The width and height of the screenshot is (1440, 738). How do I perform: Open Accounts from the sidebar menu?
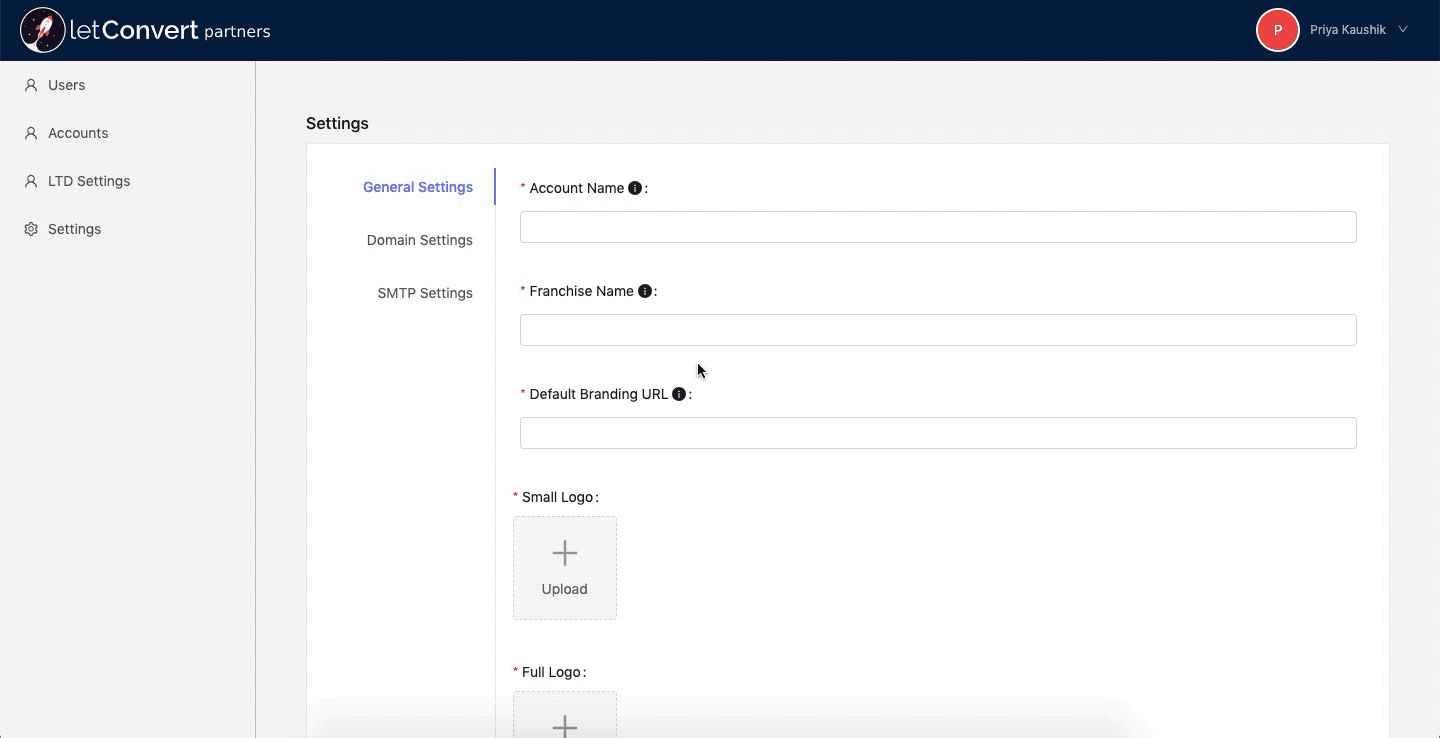coord(78,133)
